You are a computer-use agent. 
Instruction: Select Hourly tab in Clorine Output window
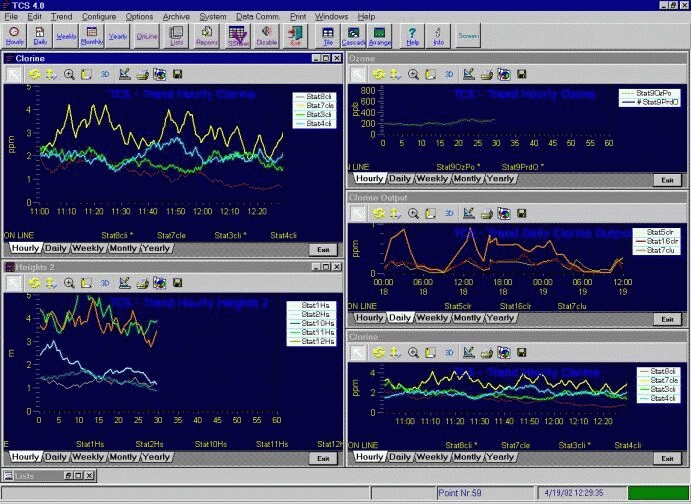pyautogui.click(x=369, y=318)
